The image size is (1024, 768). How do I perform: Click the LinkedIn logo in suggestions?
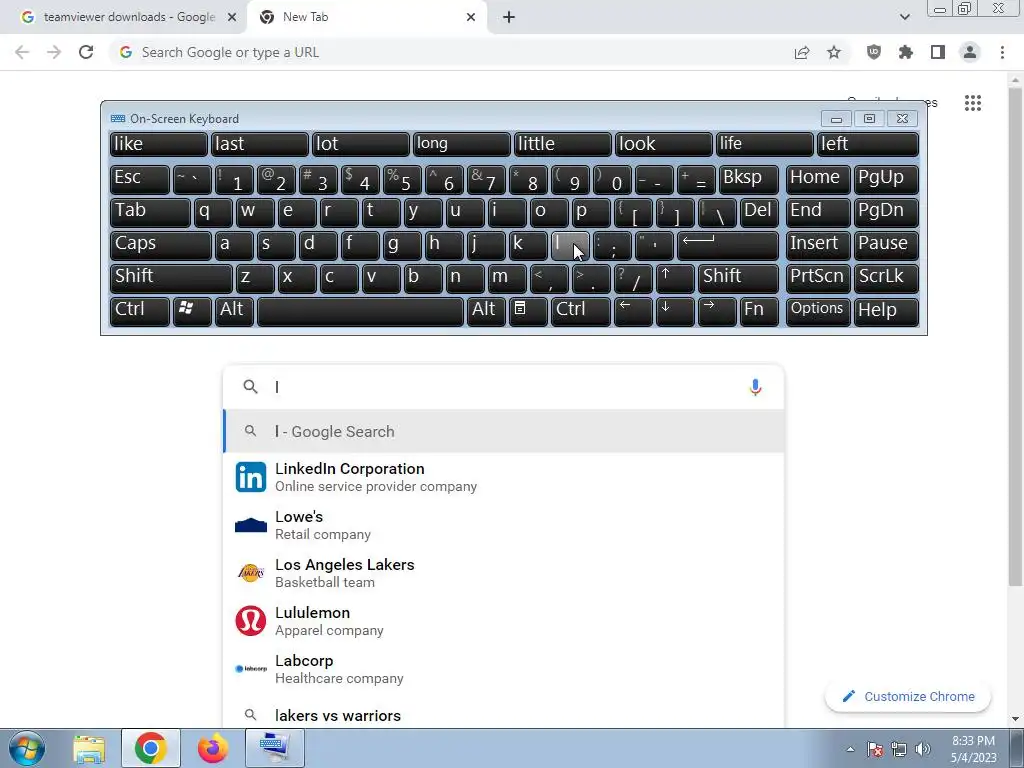tap(251, 477)
